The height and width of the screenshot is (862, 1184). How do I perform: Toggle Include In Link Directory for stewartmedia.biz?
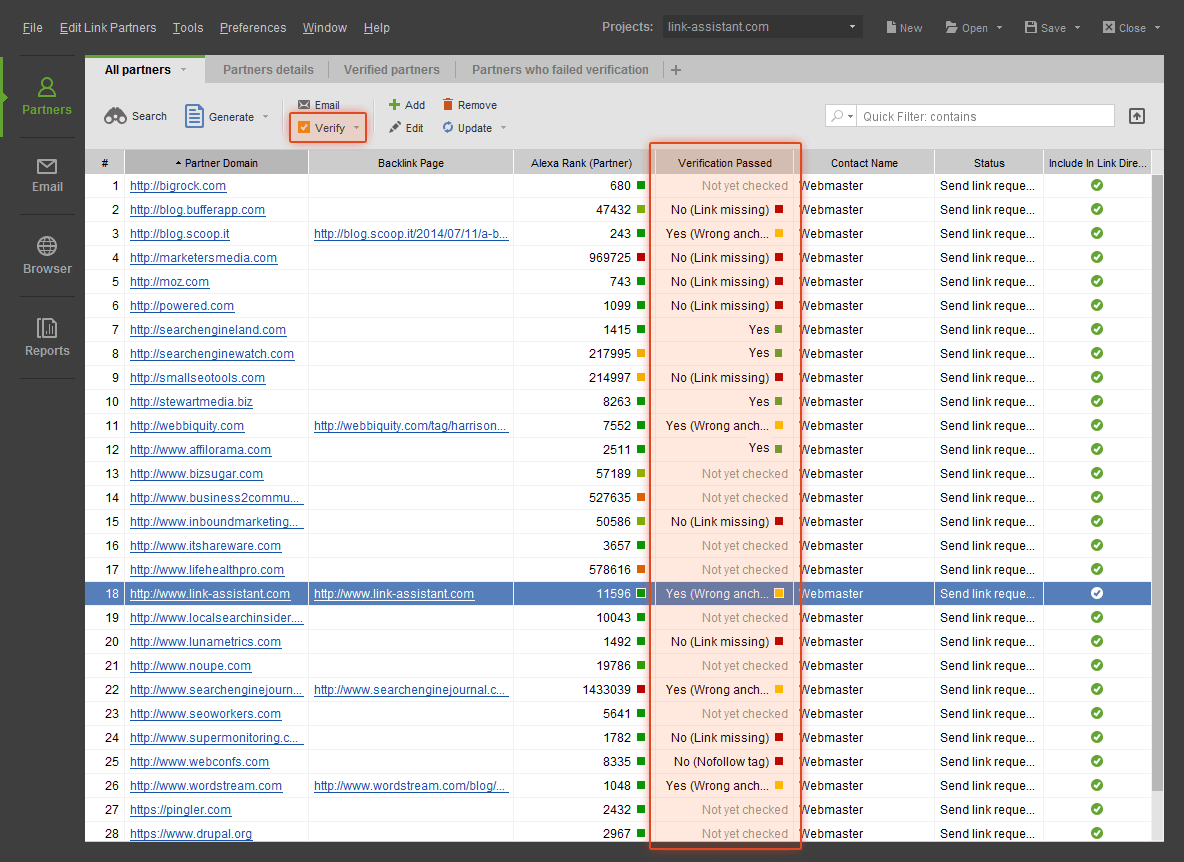click(1097, 402)
